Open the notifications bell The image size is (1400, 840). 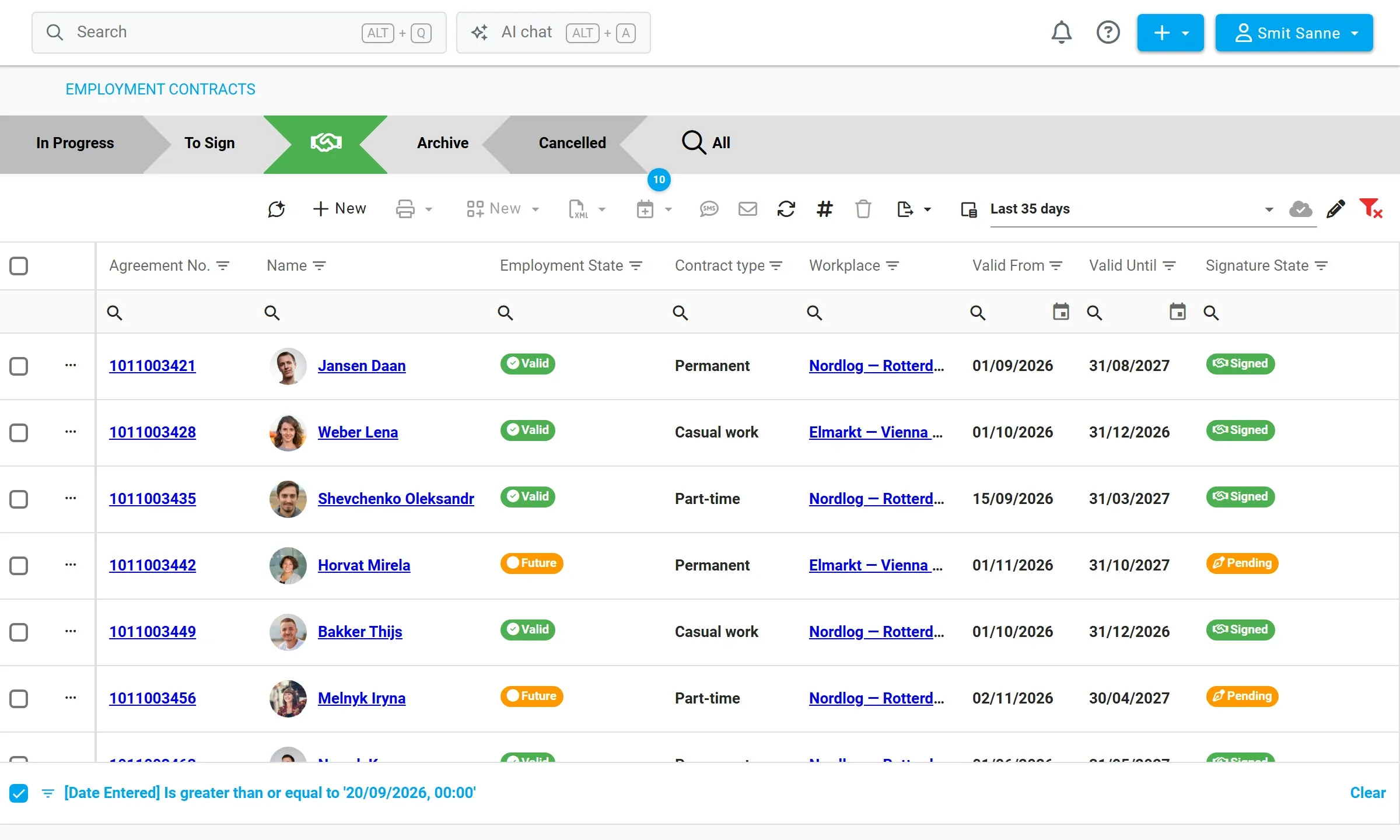coord(1061,33)
